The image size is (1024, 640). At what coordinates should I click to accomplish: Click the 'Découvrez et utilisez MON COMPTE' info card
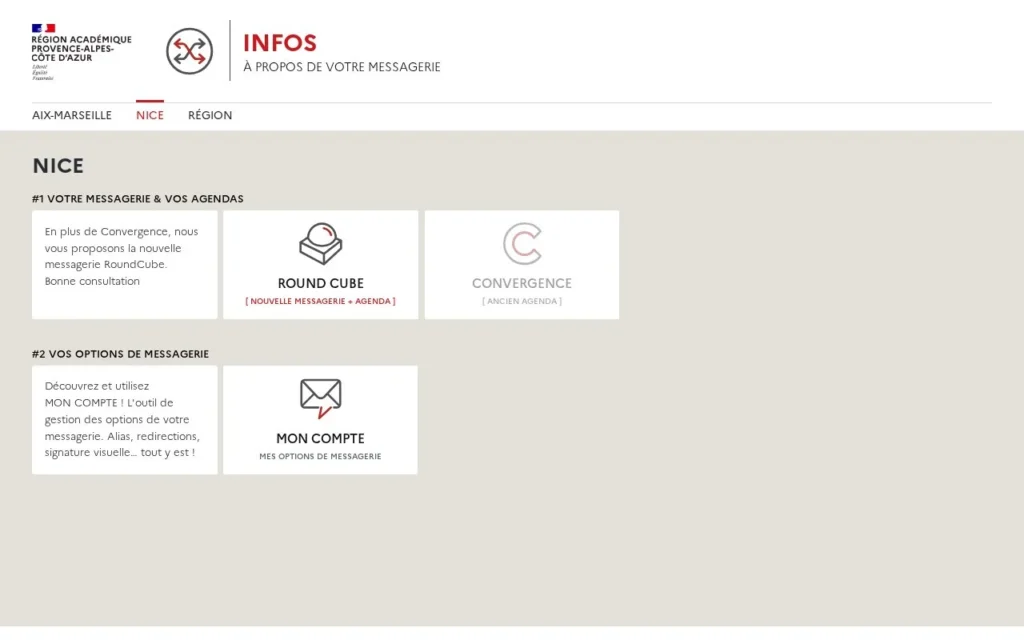click(x=125, y=420)
